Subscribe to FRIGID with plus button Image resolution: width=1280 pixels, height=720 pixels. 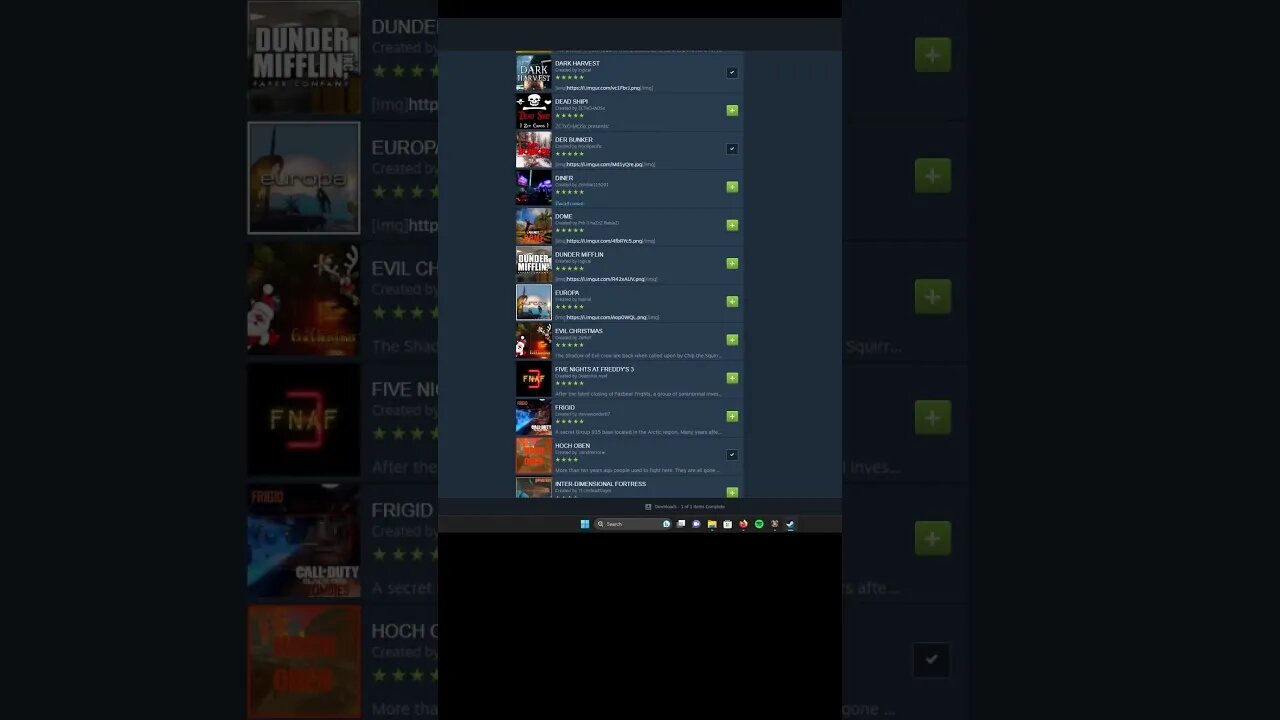(732, 416)
